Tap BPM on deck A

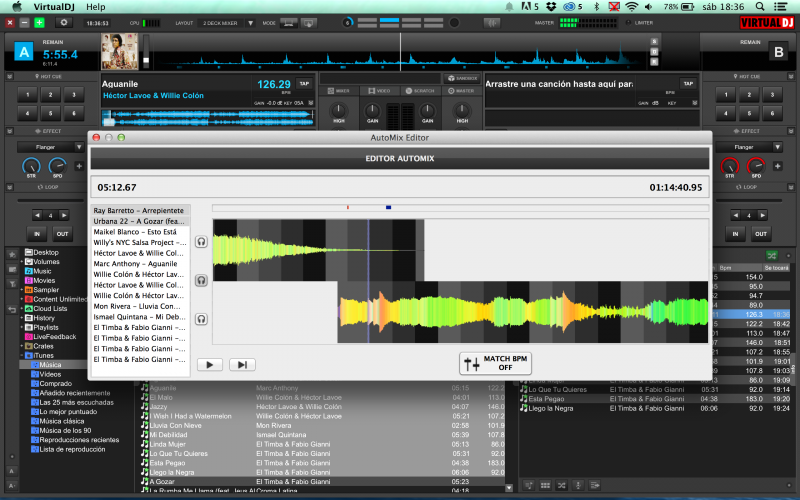coord(305,84)
